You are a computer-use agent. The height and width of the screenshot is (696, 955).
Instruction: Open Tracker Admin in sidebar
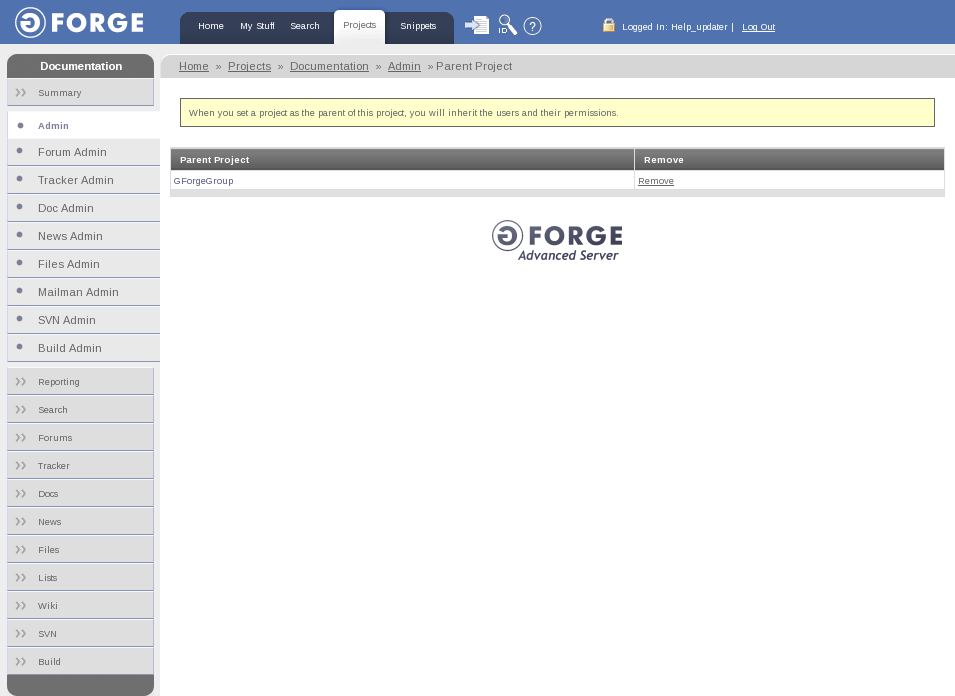83,180
